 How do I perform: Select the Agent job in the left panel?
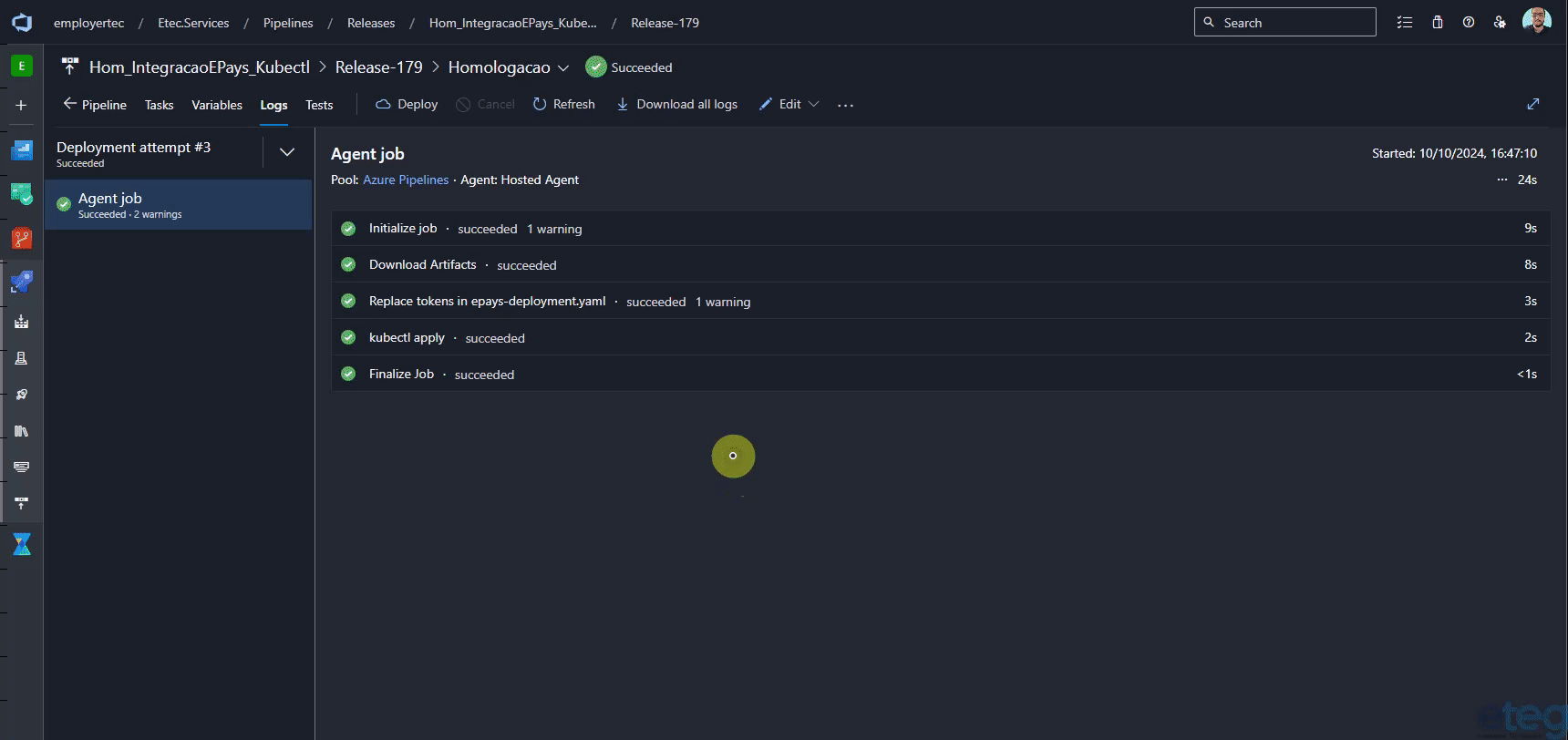click(x=178, y=204)
